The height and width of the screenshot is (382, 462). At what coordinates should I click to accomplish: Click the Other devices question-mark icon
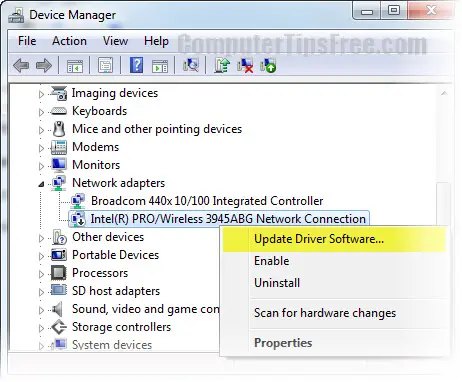(59, 237)
